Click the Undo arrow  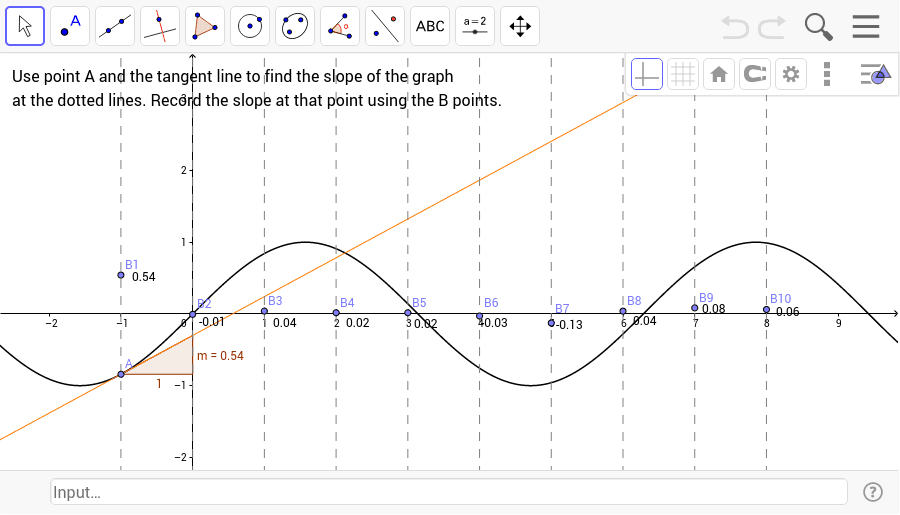[735, 26]
